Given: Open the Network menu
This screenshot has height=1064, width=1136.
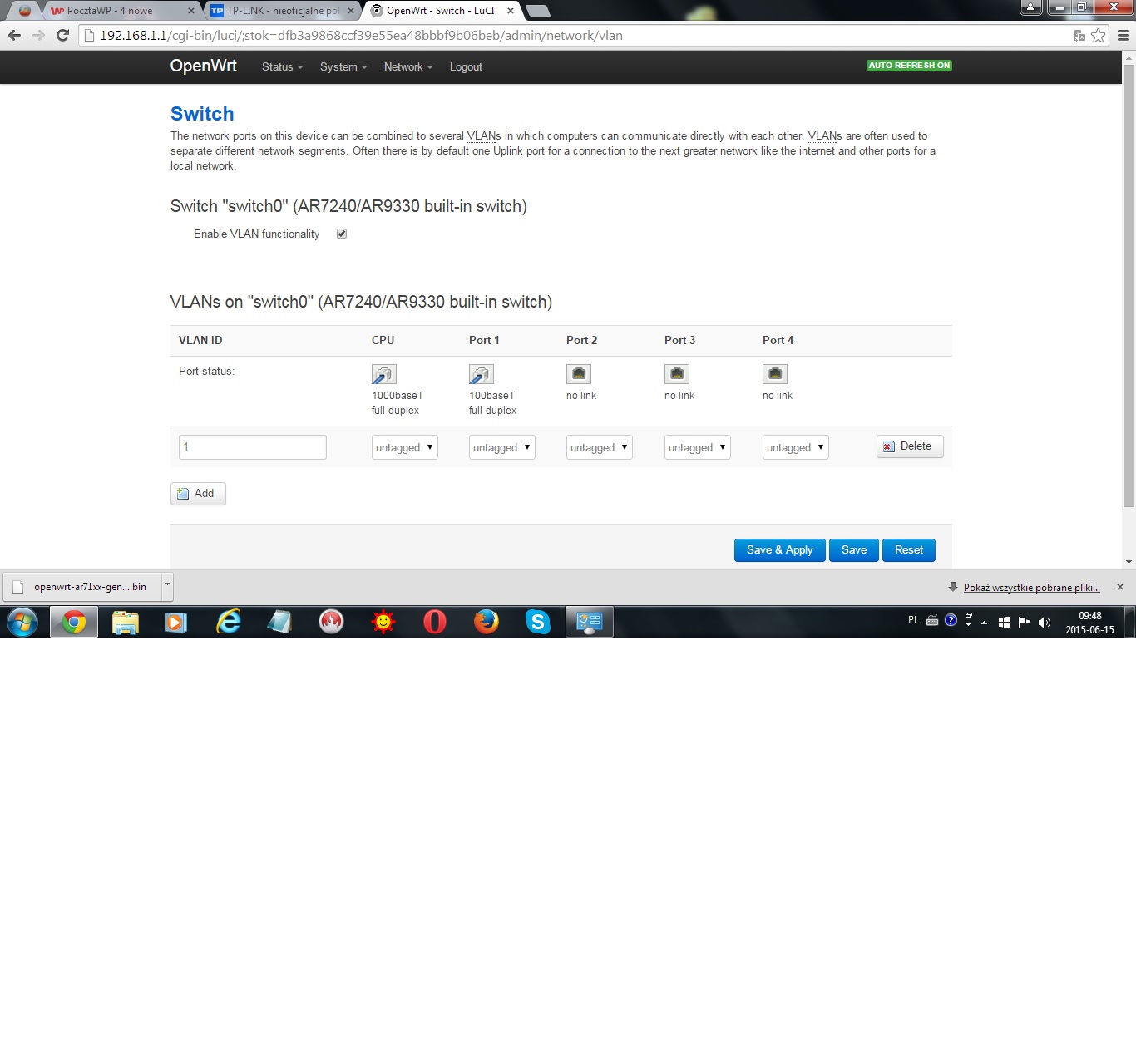Looking at the screenshot, I should point(407,66).
